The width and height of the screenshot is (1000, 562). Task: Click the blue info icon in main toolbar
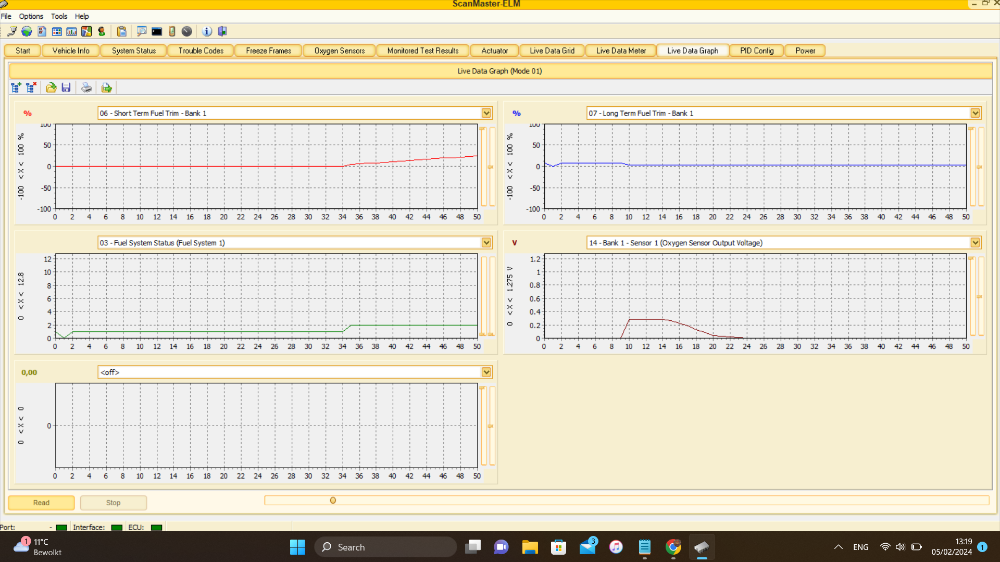pos(206,32)
